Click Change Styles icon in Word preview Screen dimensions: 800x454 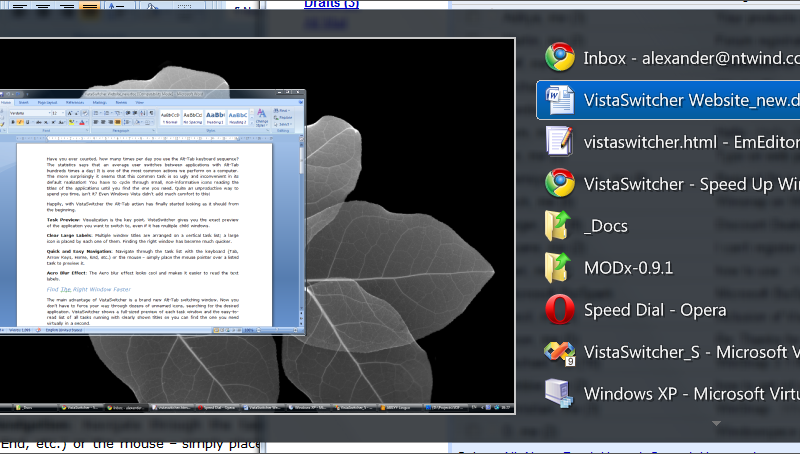[x=261, y=118]
